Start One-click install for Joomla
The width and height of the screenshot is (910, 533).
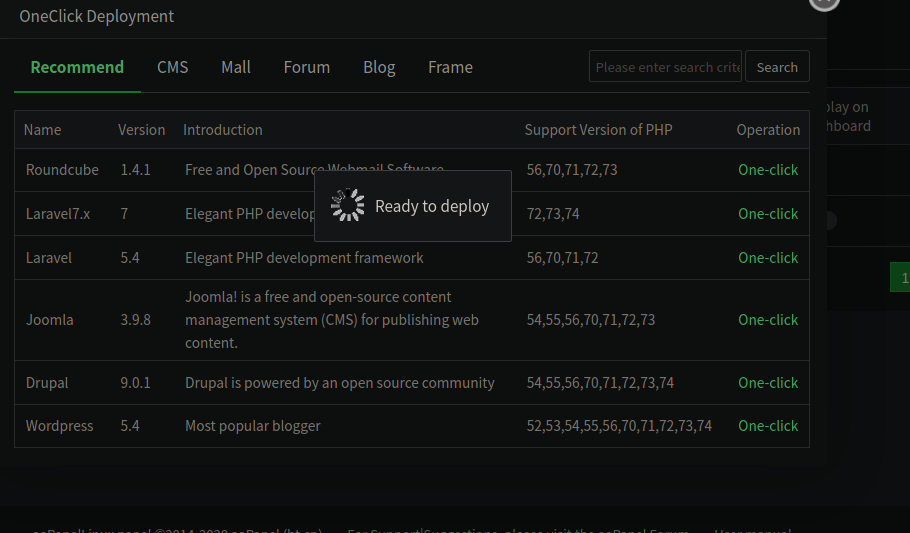coord(768,320)
